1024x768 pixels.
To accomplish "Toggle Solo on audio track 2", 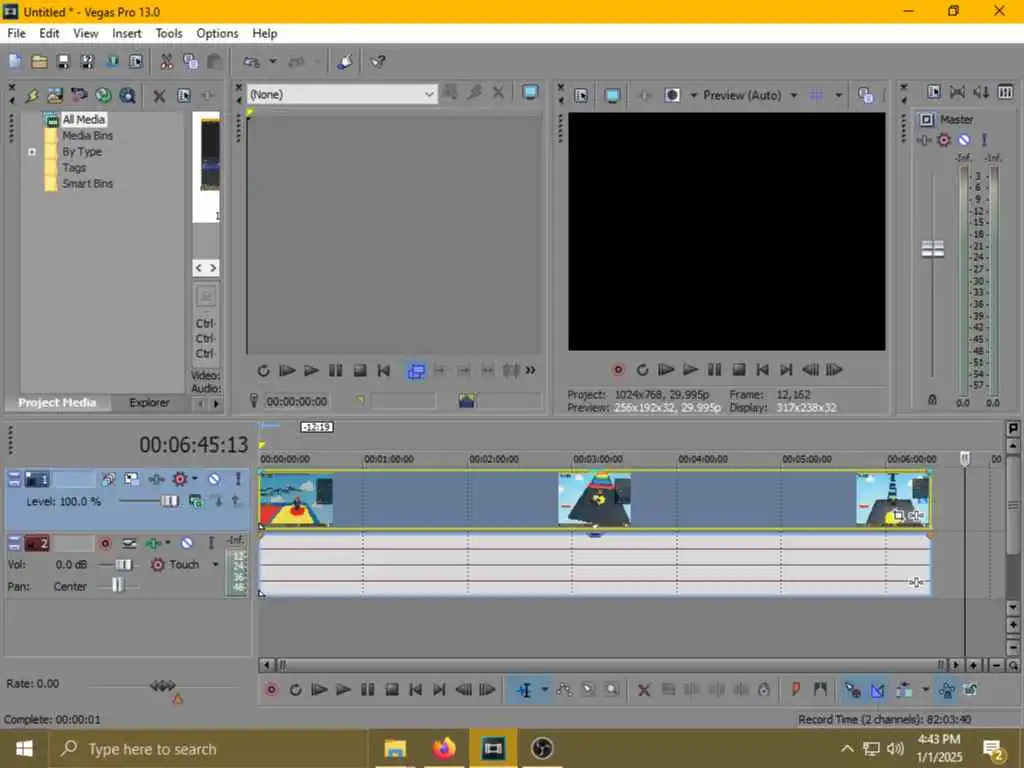I will [x=211, y=543].
